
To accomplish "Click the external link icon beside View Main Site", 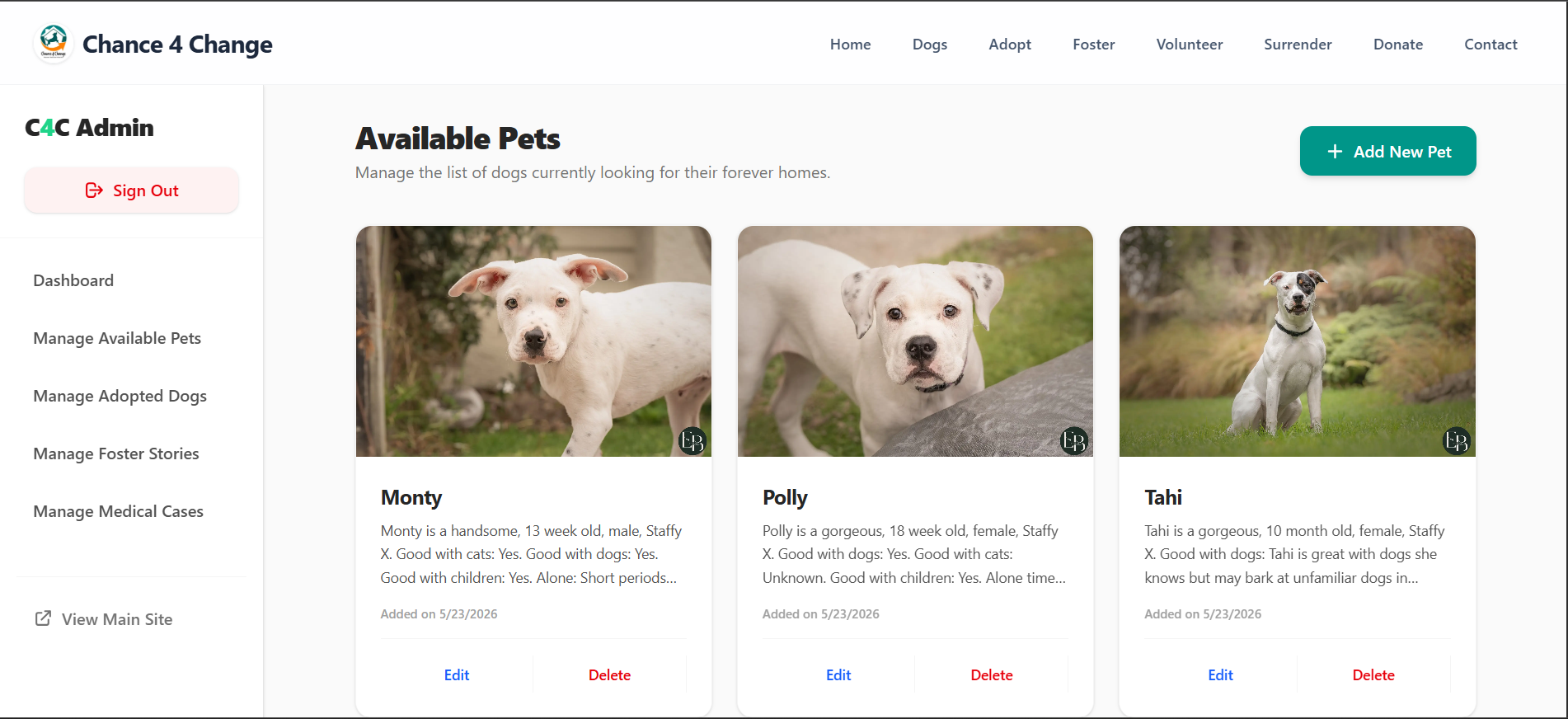I will [43, 618].
